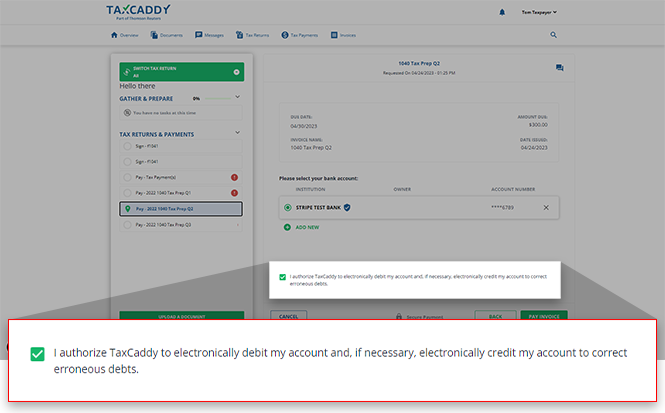Image resolution: width=665 pixels, height=413 pixels.
Task: Click the TaxCaddy logo
Action: coord(138,11)
